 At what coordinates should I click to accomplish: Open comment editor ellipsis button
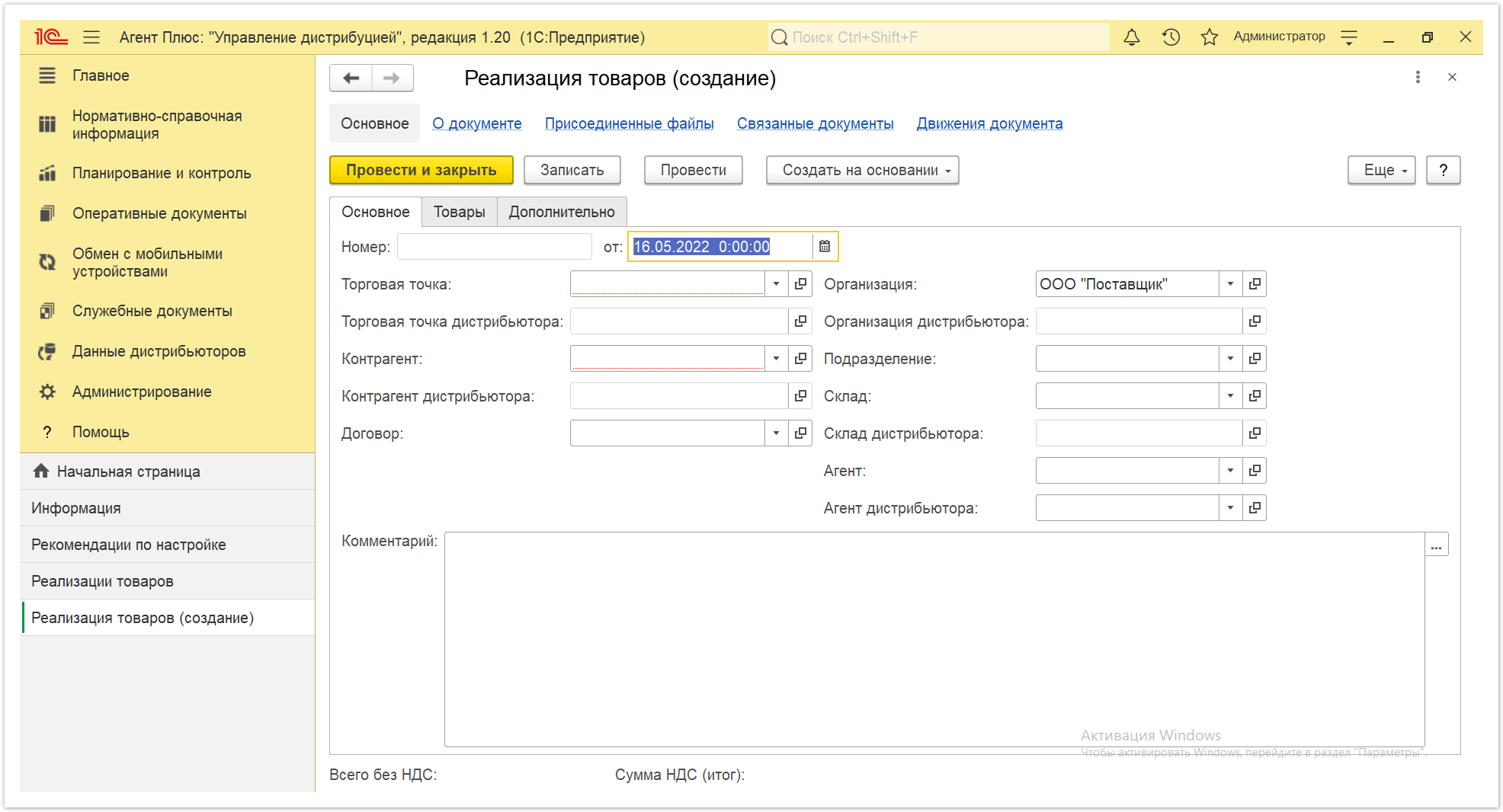click(1437, 545)
